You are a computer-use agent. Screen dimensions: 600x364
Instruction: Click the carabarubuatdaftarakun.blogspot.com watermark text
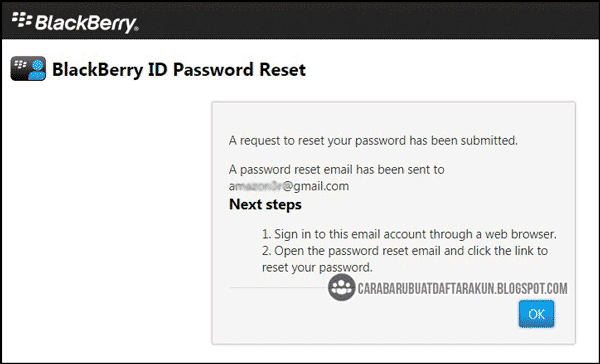462,288
